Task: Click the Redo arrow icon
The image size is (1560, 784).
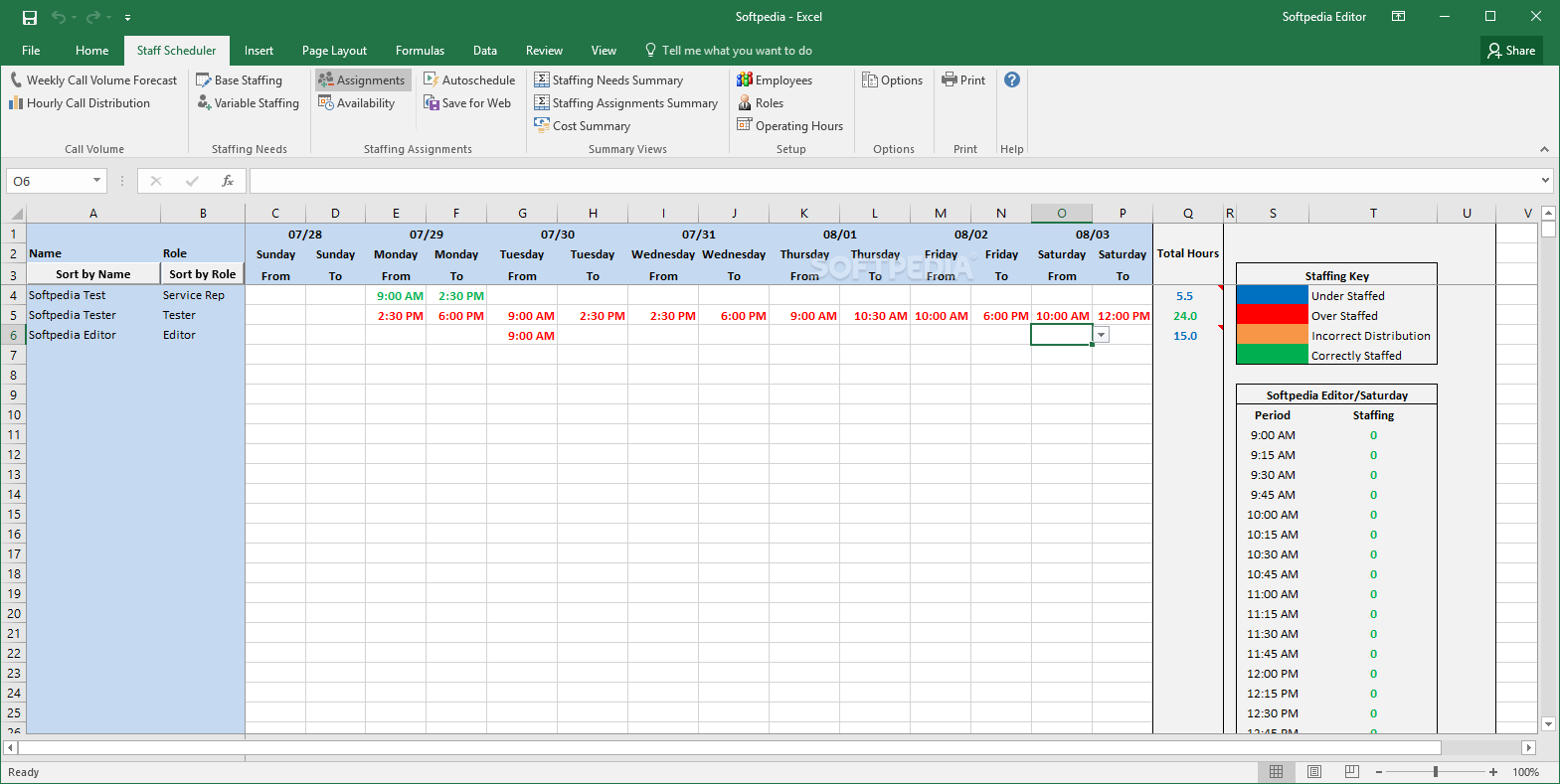Action: click(92, 17)
